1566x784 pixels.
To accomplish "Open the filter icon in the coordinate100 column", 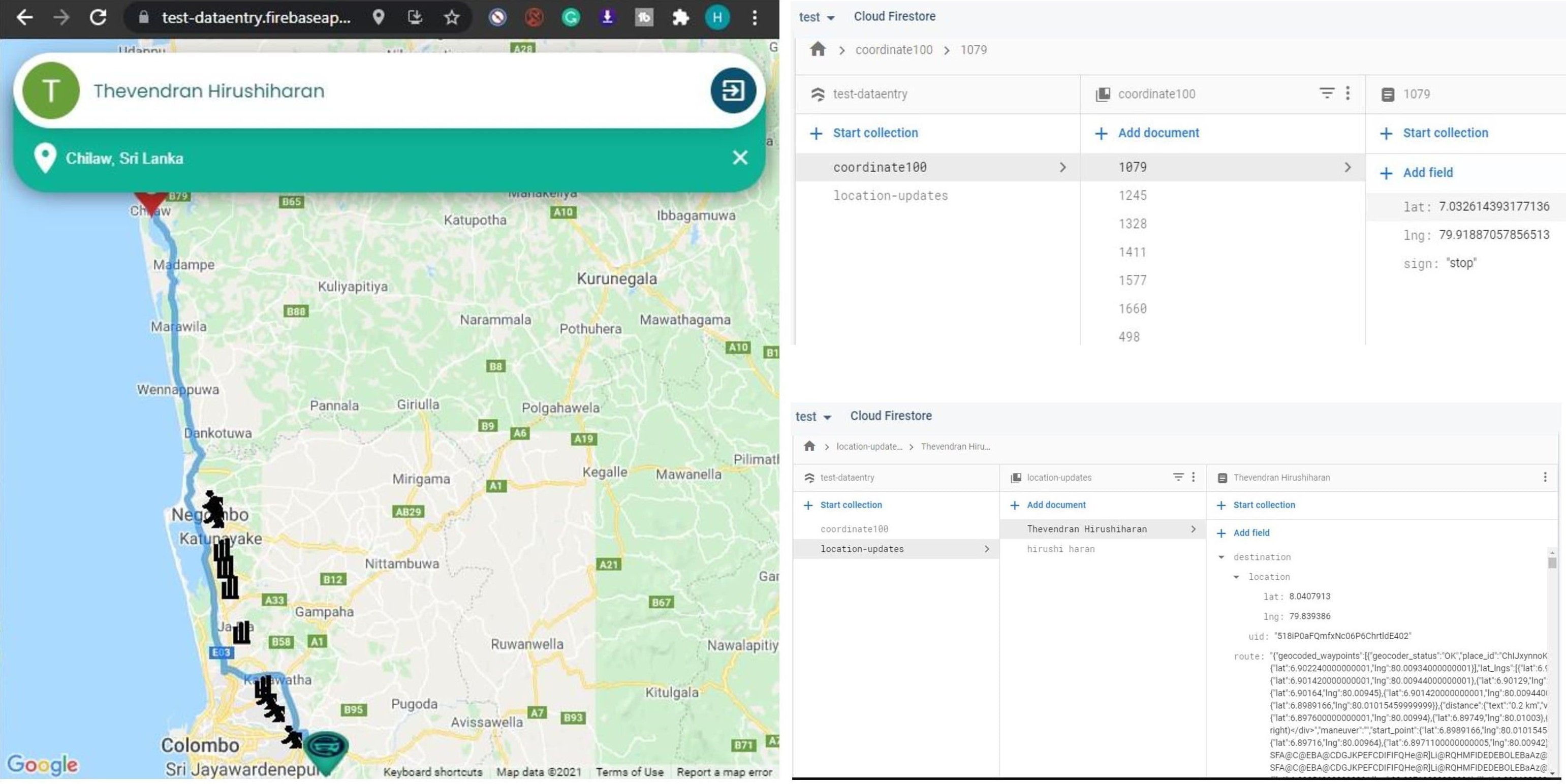I will tap(1327, 93).
